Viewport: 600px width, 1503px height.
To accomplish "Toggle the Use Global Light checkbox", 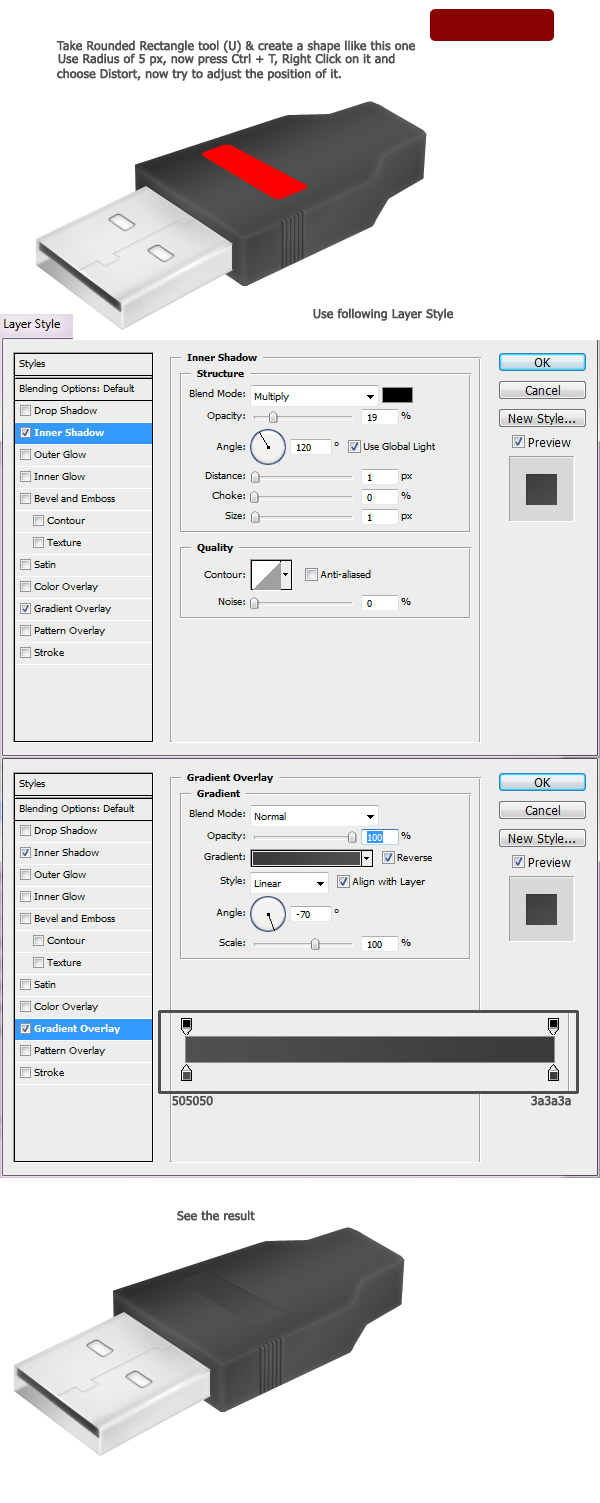I will (x=355, y=446).
